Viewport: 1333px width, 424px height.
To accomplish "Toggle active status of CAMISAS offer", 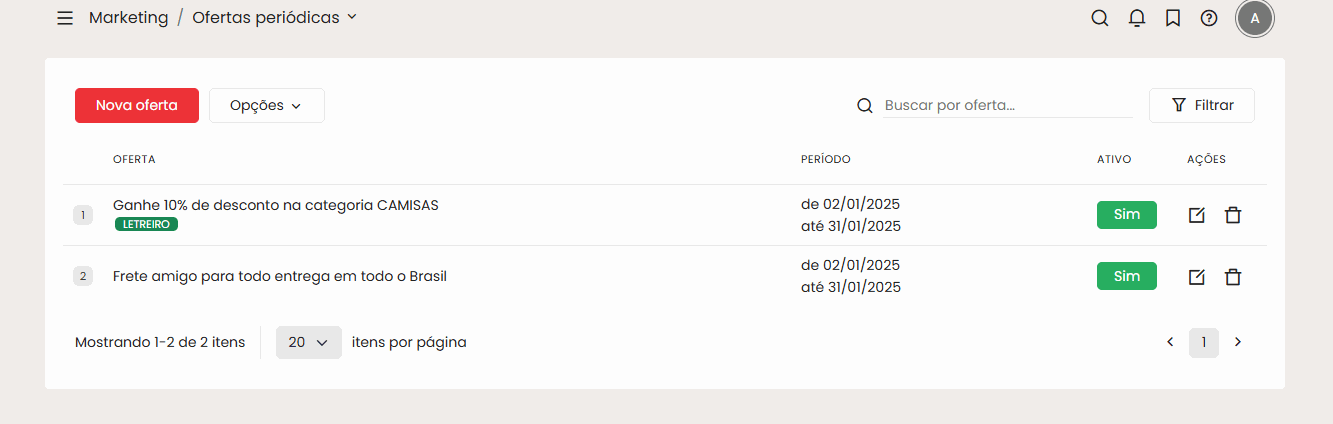I will [1126, 215].
